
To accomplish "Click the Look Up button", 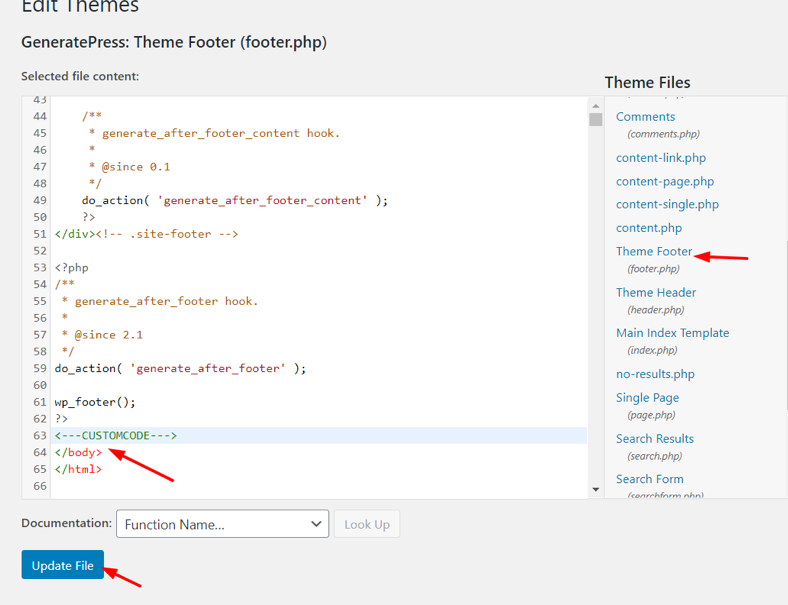I will pos(367,524).
